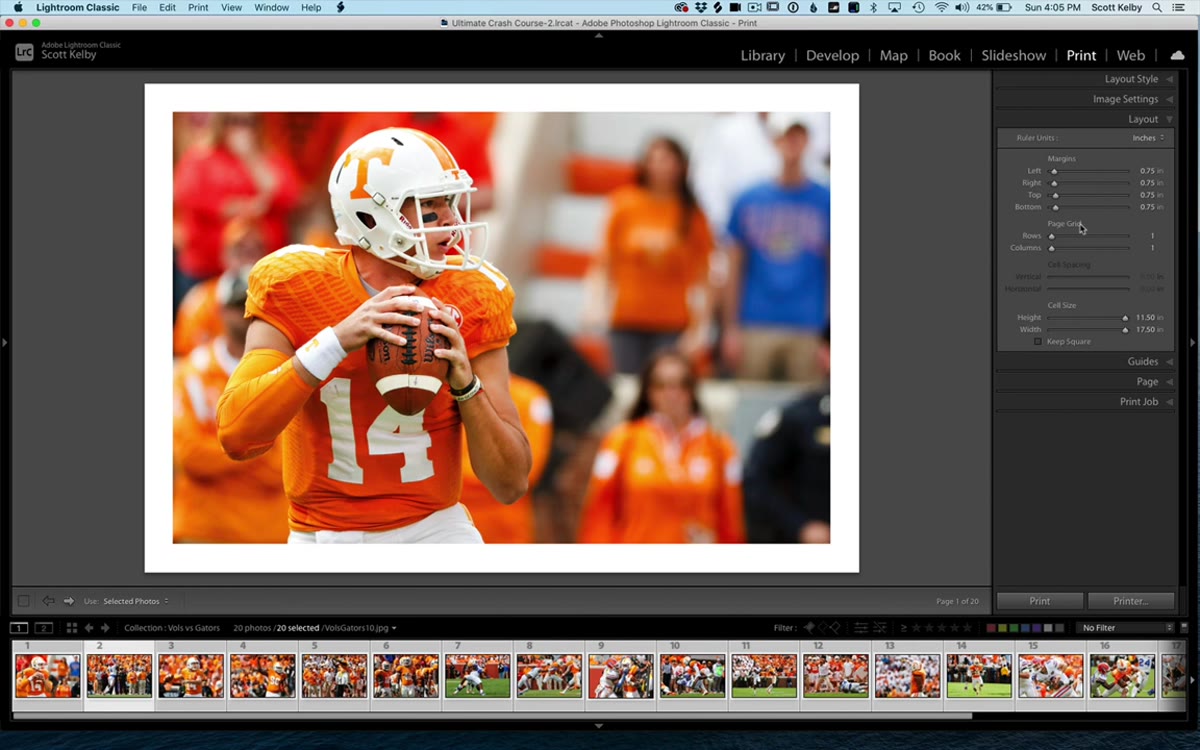Open Notification Center list icon

click(1178, 7)
